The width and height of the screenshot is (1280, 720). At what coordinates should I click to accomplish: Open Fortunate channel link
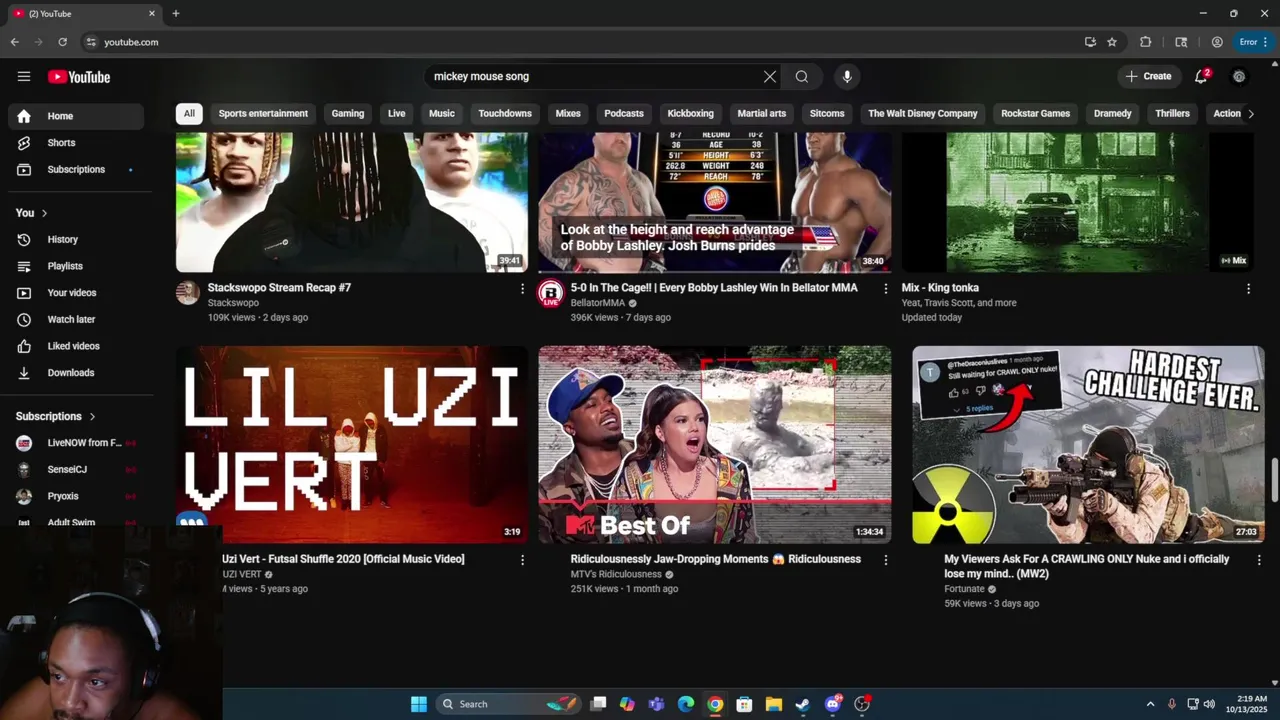coord(964,589)
